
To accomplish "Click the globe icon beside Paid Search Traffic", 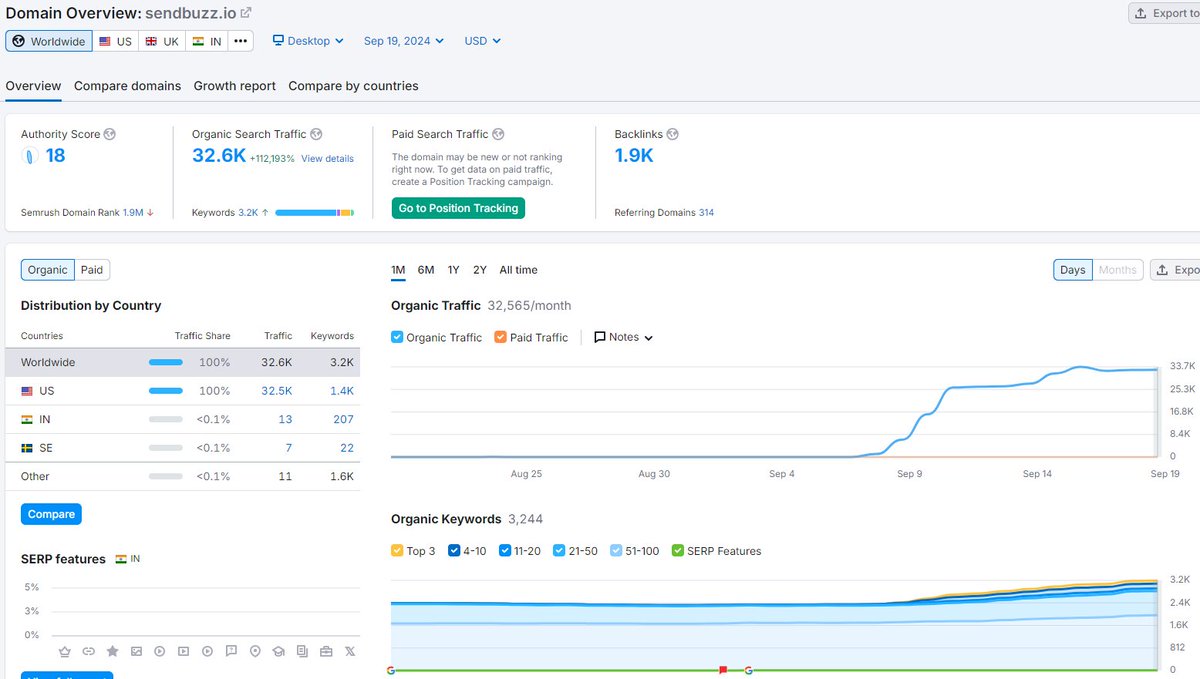I will (498, 134).
